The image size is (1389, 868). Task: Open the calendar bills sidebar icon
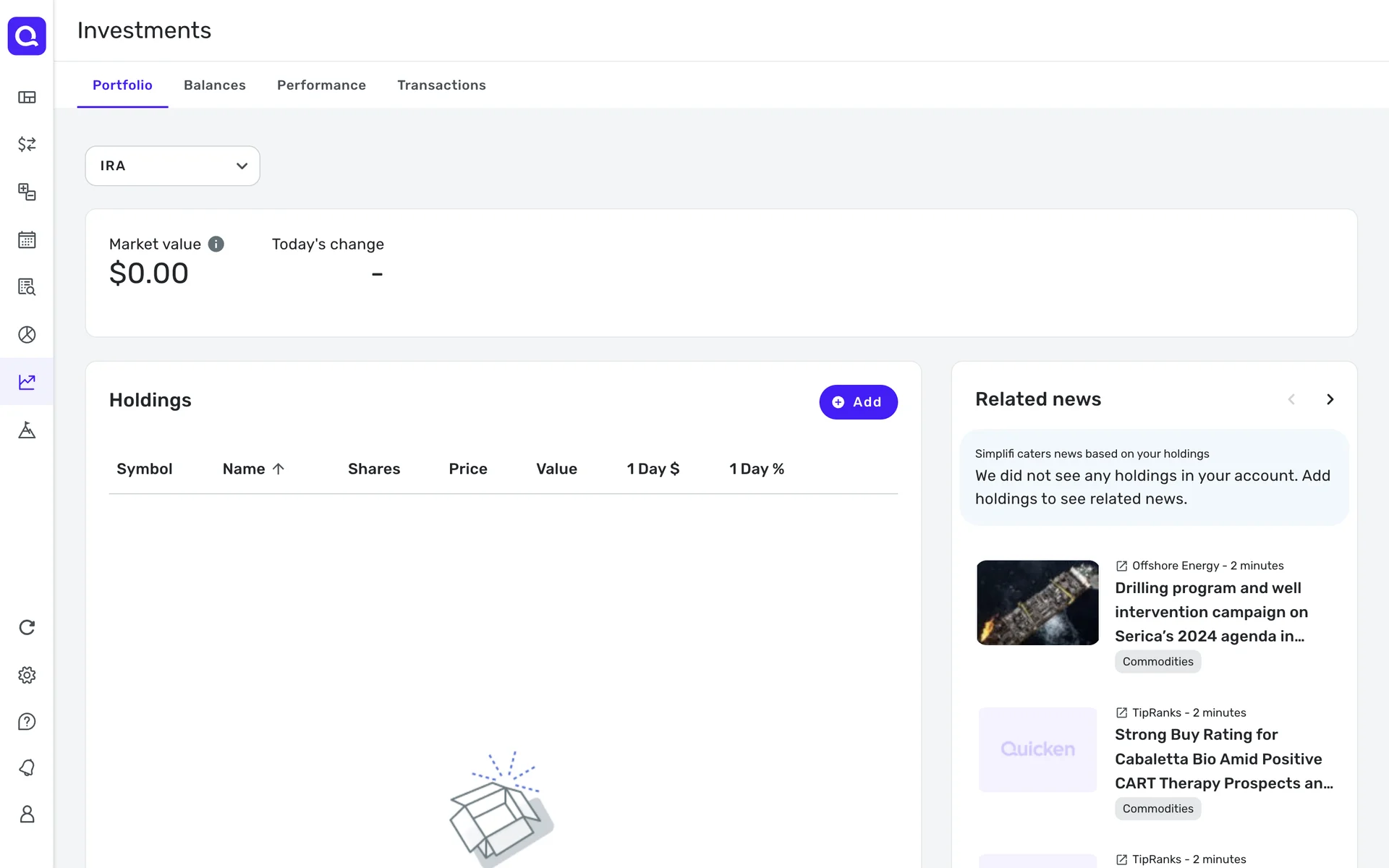(x=27, y=240)
